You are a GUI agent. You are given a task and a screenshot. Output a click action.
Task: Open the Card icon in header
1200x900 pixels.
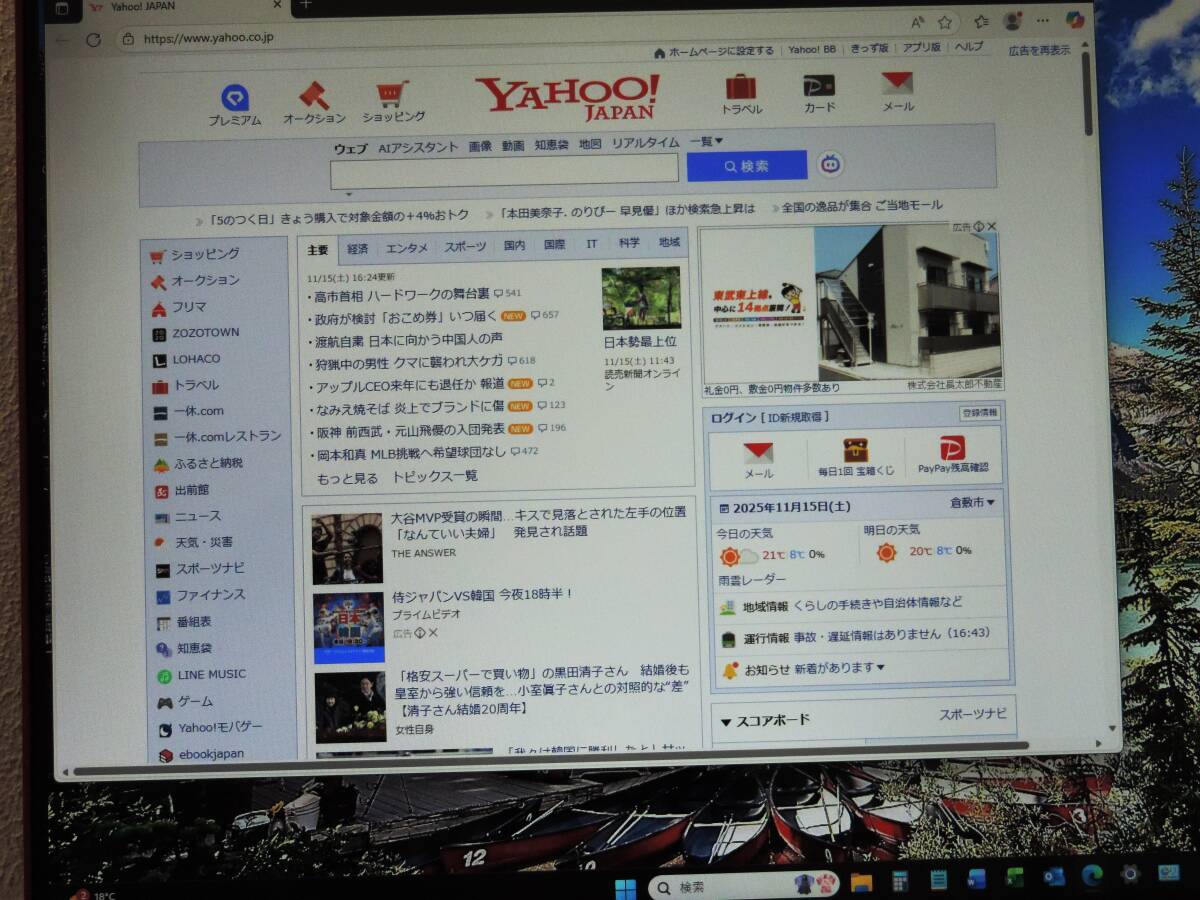click(x=819, y=86)
